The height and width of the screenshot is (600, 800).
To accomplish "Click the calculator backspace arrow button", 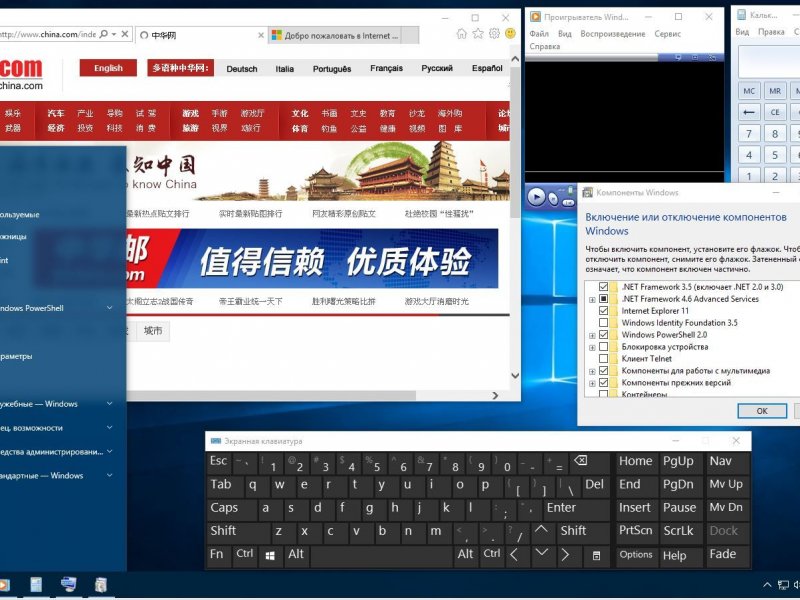I will click(x=748, y=112).
